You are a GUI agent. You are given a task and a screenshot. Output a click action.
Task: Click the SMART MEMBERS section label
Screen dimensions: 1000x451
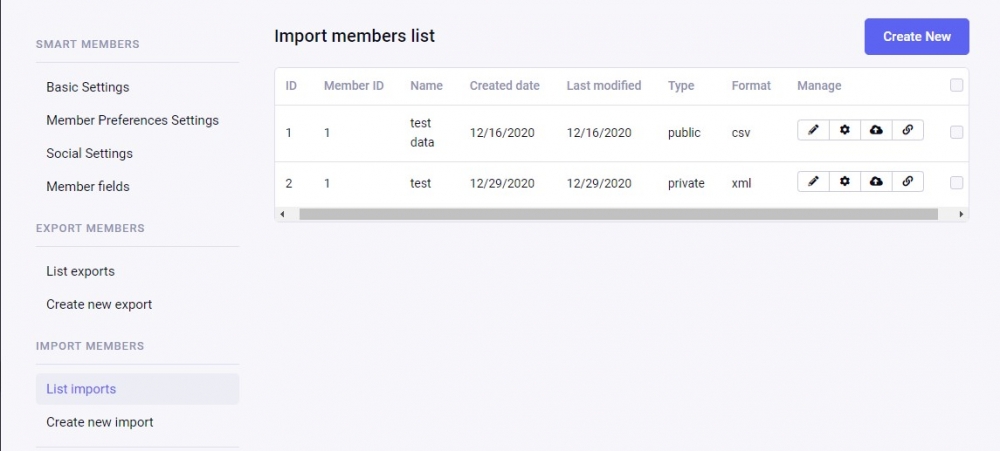point(87,44)
